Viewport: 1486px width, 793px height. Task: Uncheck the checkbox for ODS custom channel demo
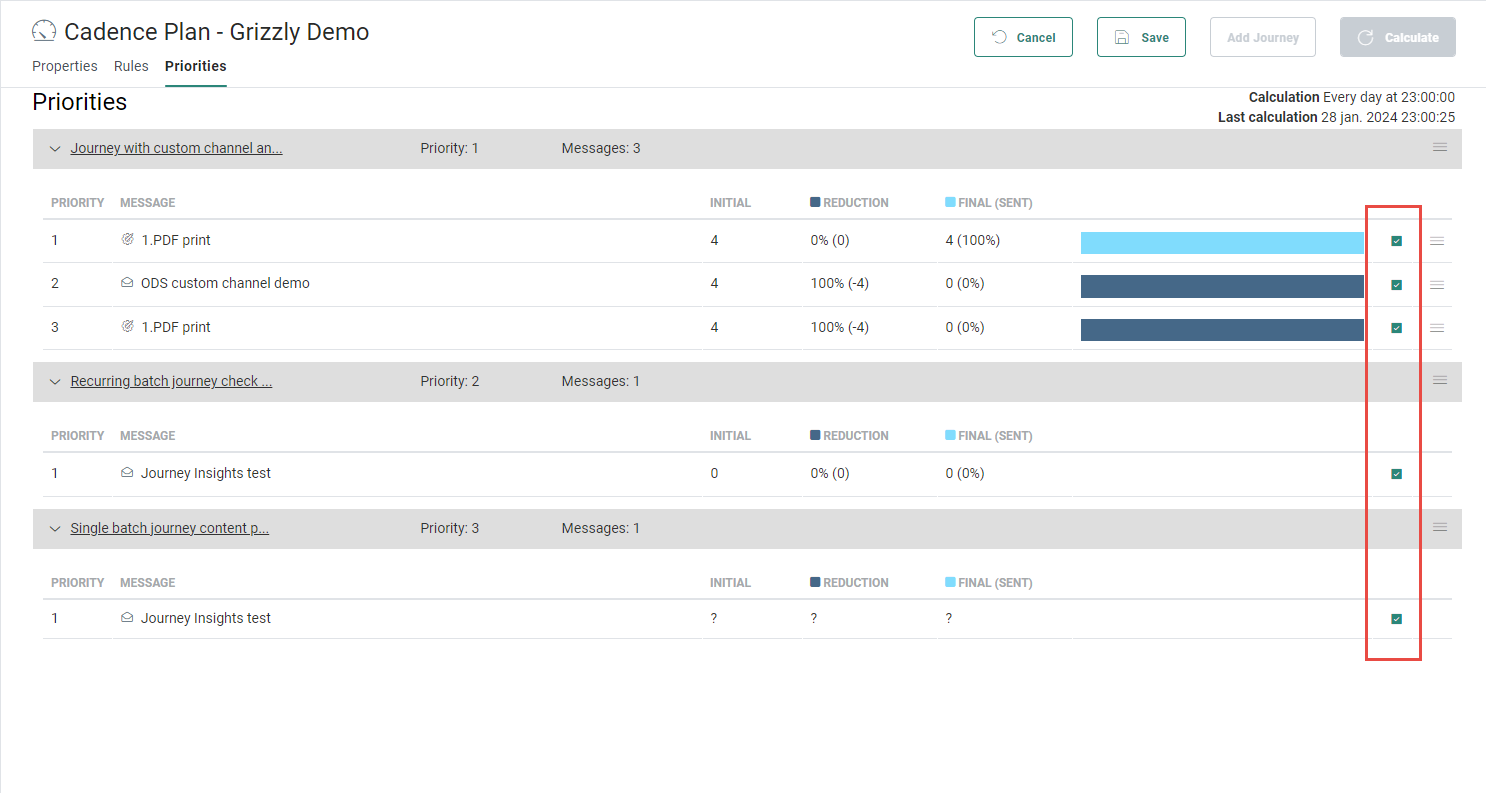point(1396,285)
